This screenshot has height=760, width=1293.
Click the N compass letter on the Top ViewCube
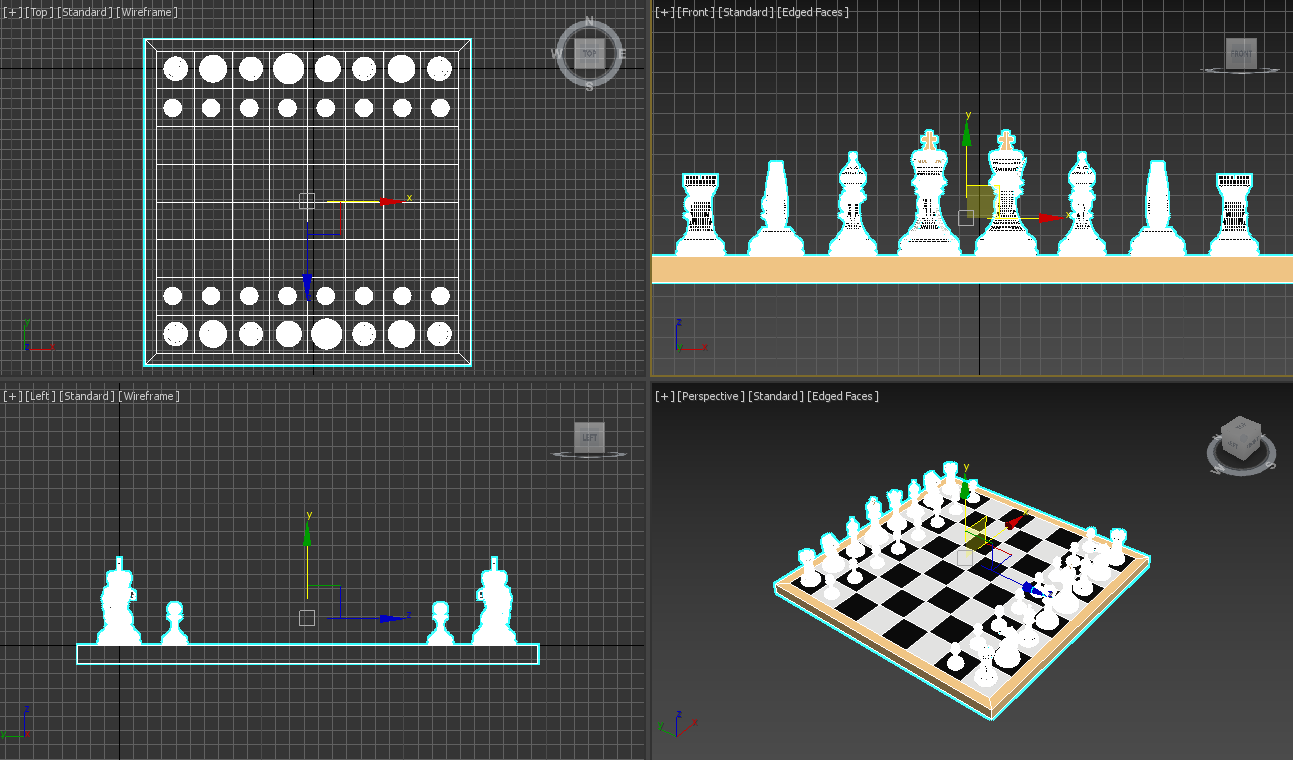click(589, 21)
